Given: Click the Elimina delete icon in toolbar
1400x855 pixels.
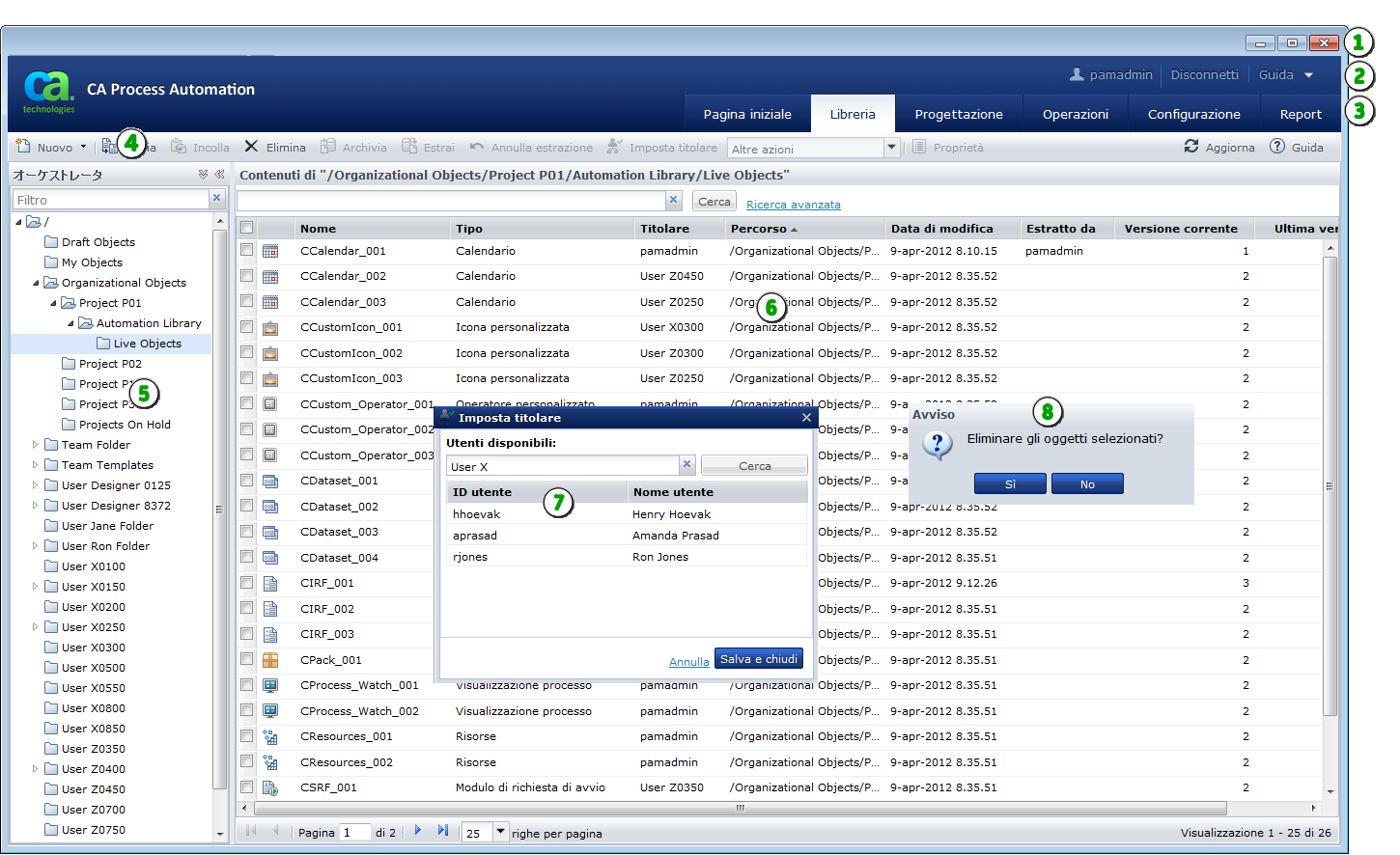Looking at the screenshot, I should coord(251,147).
